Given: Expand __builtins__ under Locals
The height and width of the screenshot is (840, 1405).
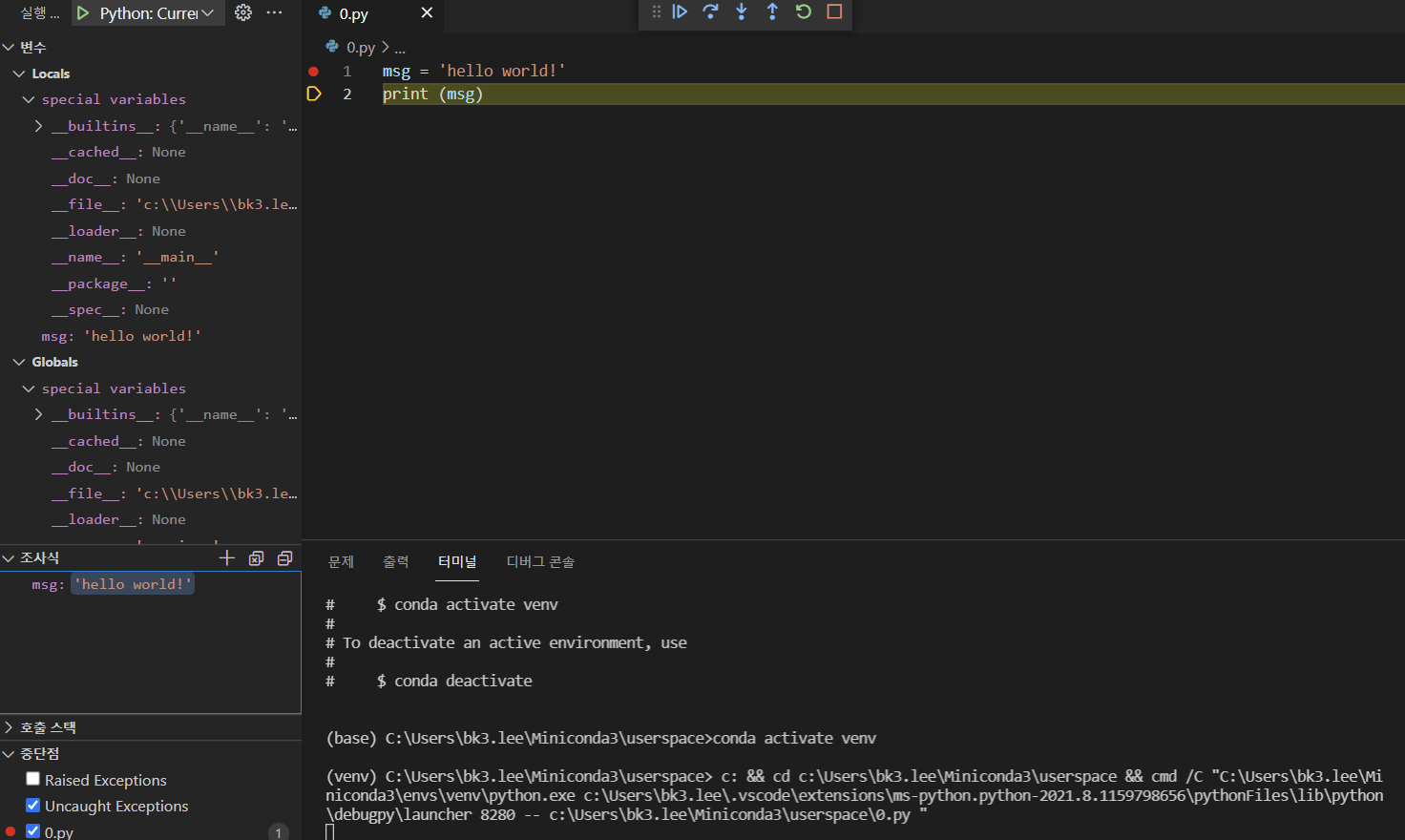Looking at the screenshot, I should (38, 125).
